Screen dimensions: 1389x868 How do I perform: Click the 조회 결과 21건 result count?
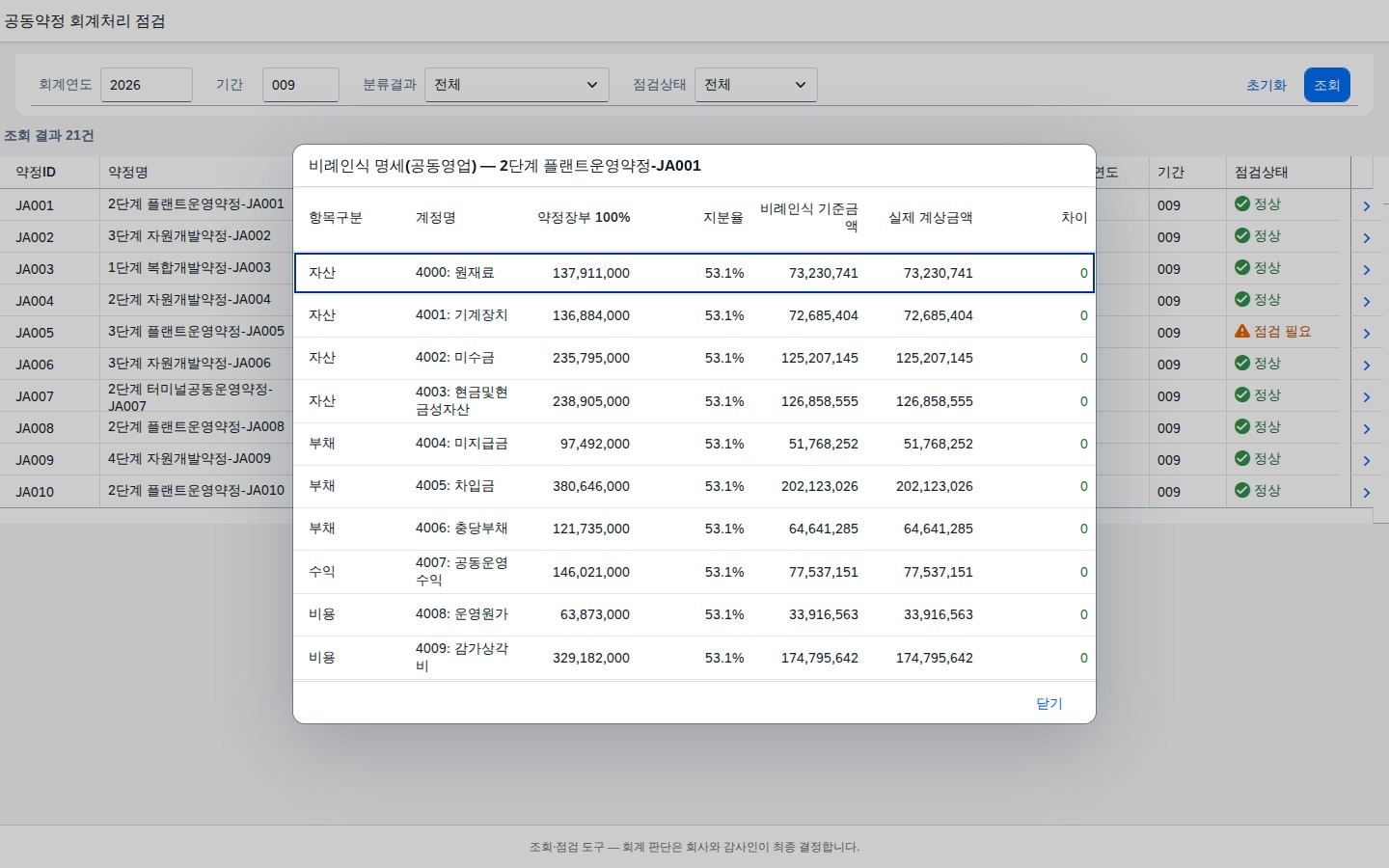(x=49, y=136)
